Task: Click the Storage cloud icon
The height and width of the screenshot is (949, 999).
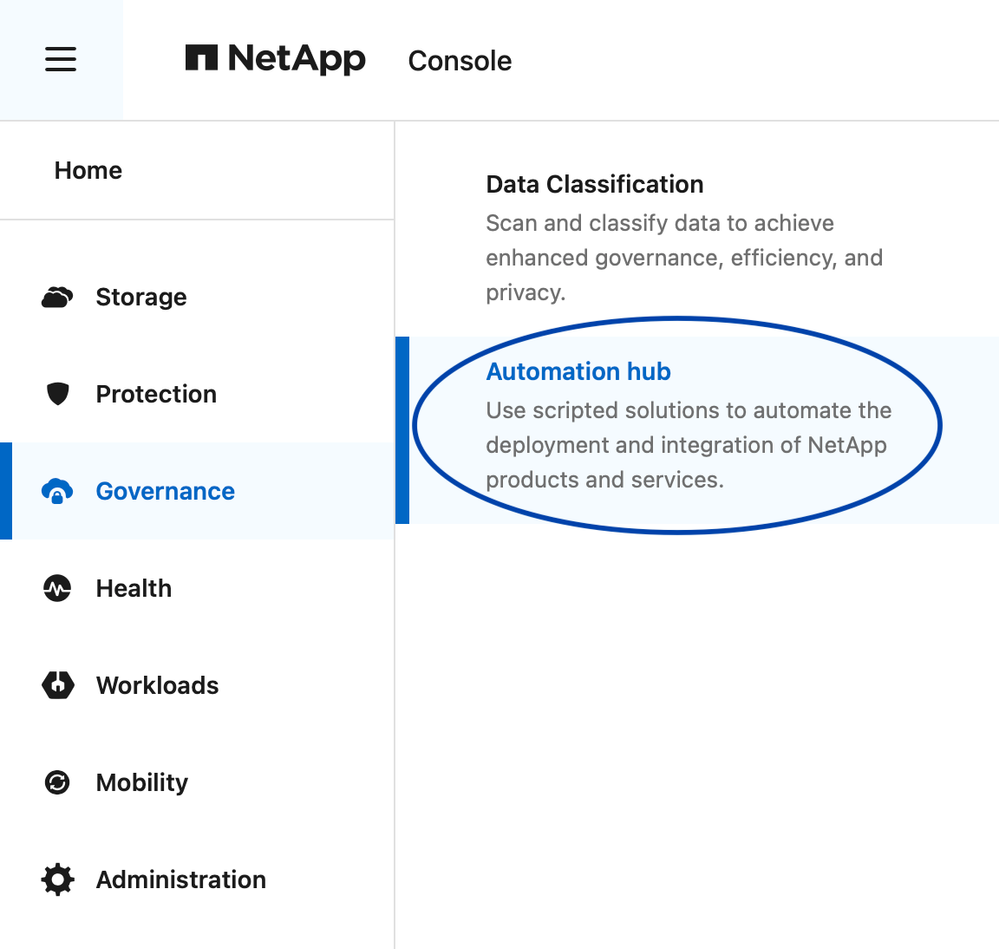Action: click(57, 297)
